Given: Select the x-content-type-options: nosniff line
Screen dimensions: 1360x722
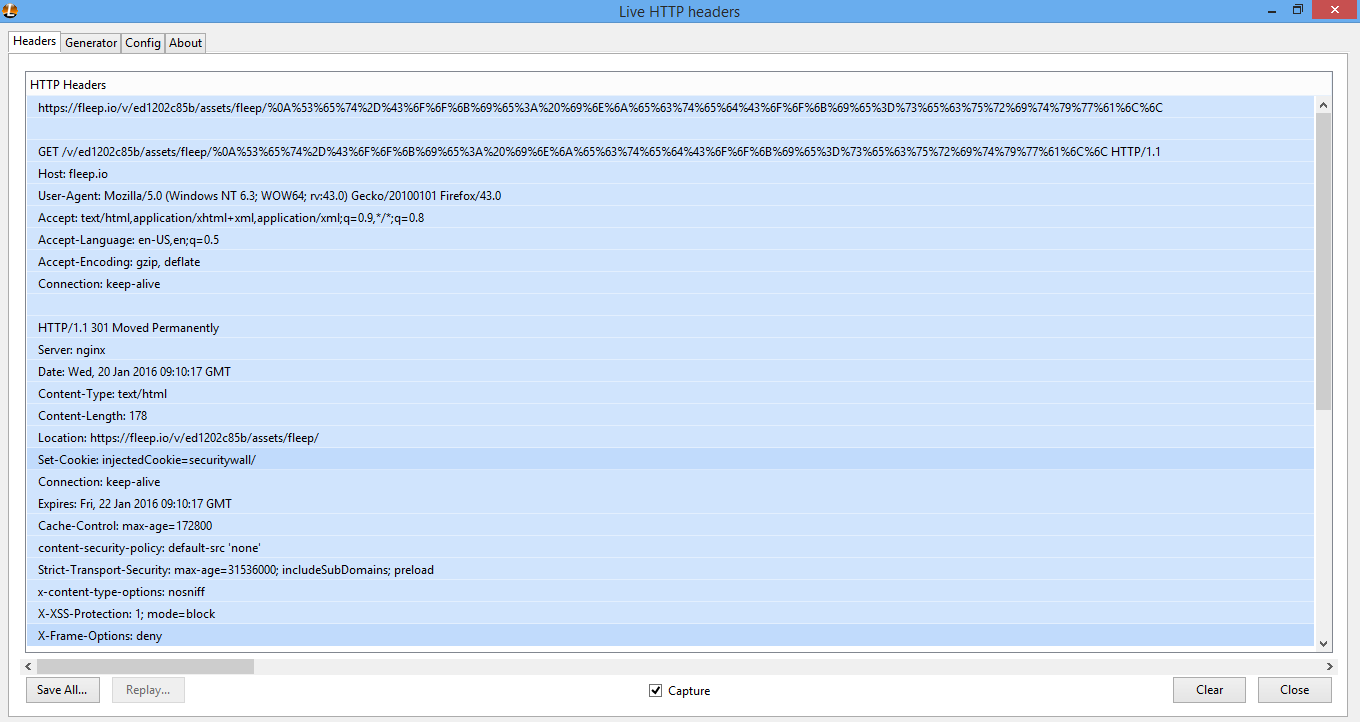Looking at the screenshot, I should (x=670, y=592).
